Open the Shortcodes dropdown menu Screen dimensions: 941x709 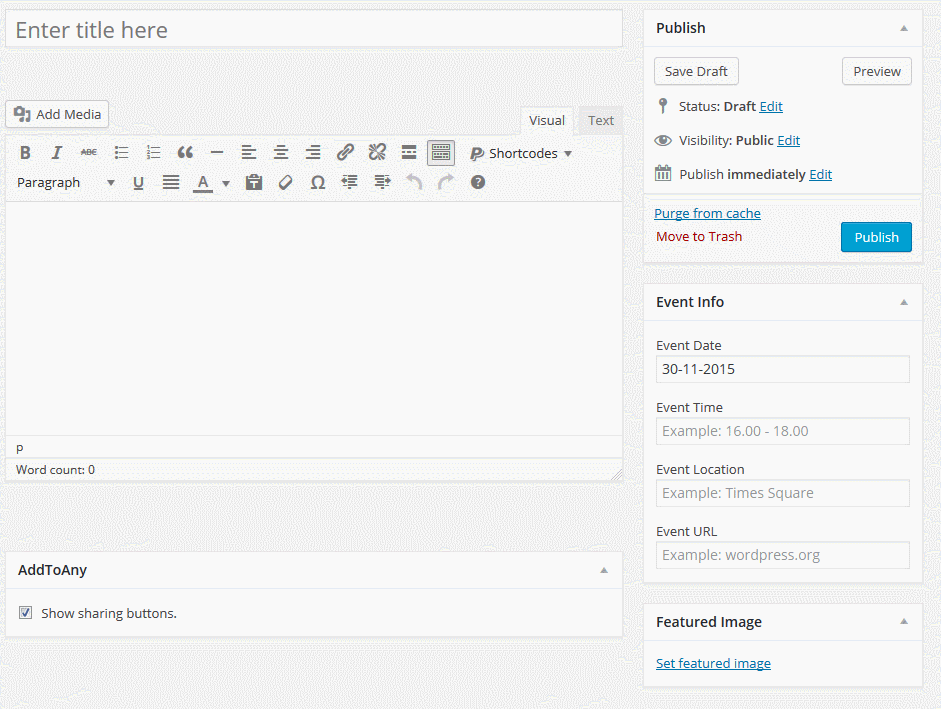(521, 153)
